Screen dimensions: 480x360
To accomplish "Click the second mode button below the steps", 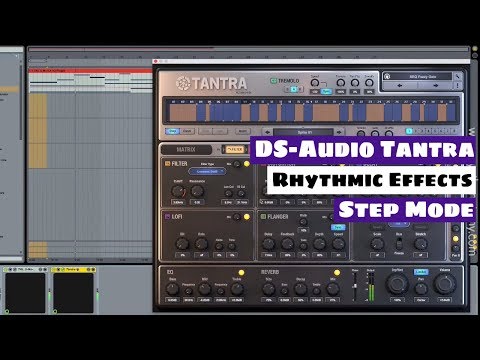I will pyautogui.click(x=187, y=131).
